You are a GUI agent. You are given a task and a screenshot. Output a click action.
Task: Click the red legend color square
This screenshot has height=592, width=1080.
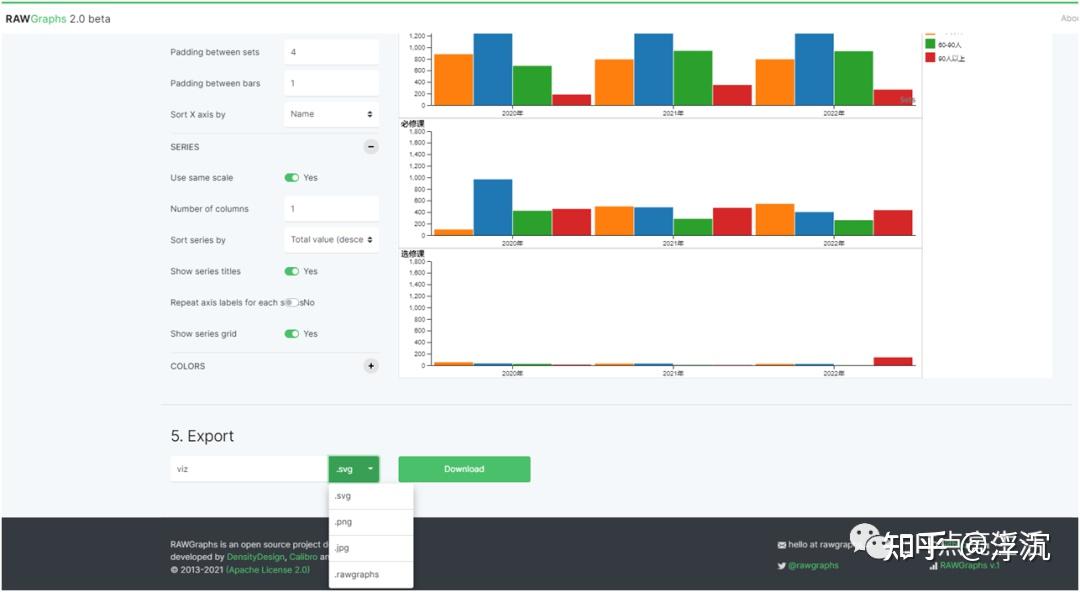coord(930,58)
